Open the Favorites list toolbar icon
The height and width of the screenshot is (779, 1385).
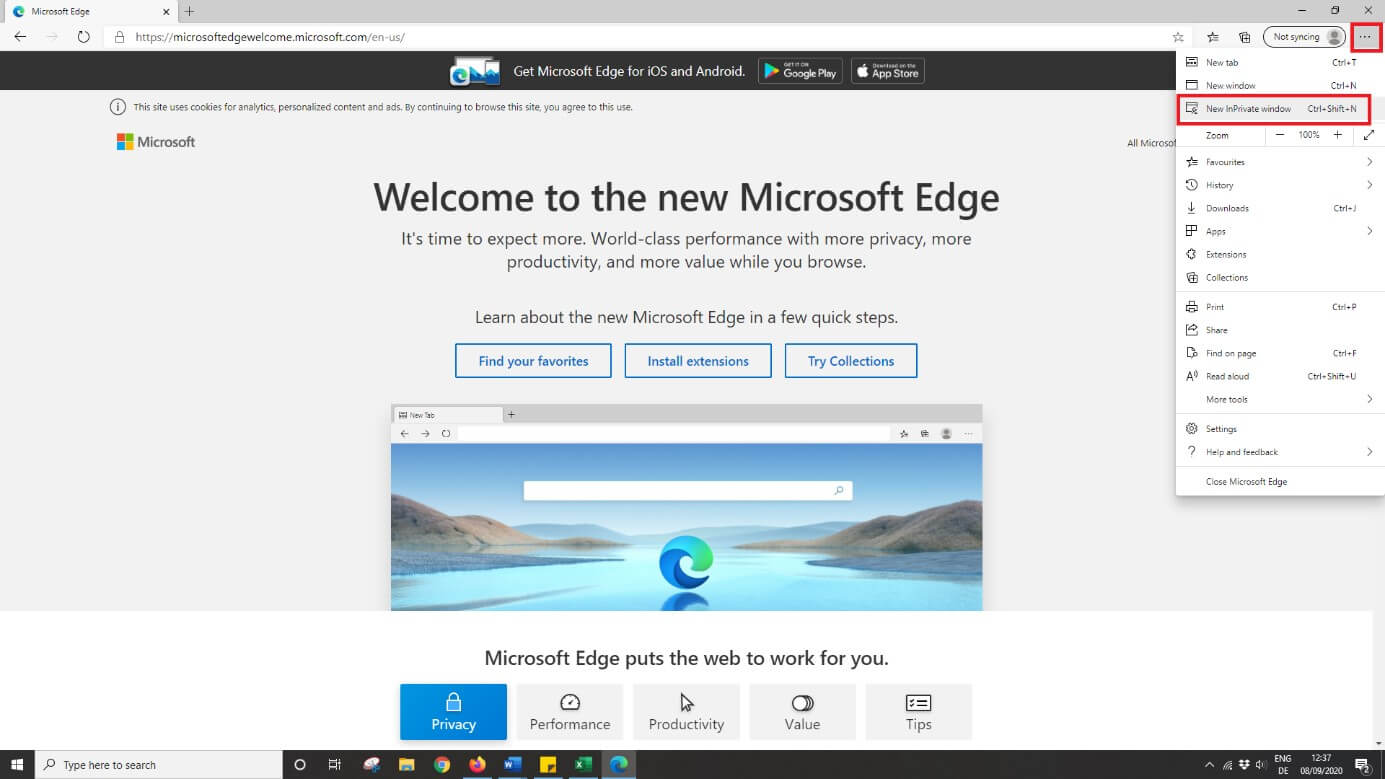(1213, 37)
